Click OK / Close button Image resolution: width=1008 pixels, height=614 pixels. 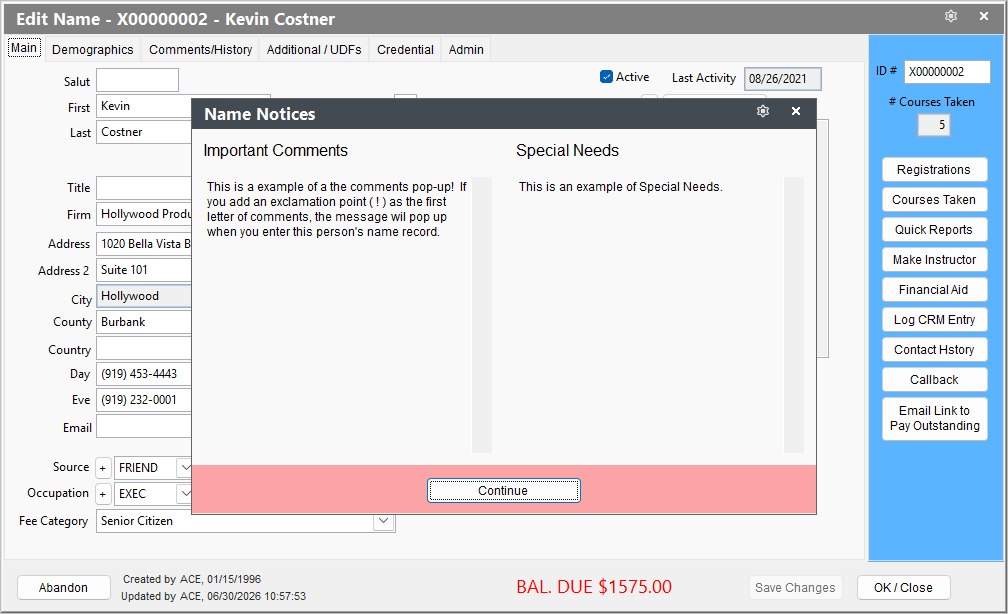click(x=903, y=588)
